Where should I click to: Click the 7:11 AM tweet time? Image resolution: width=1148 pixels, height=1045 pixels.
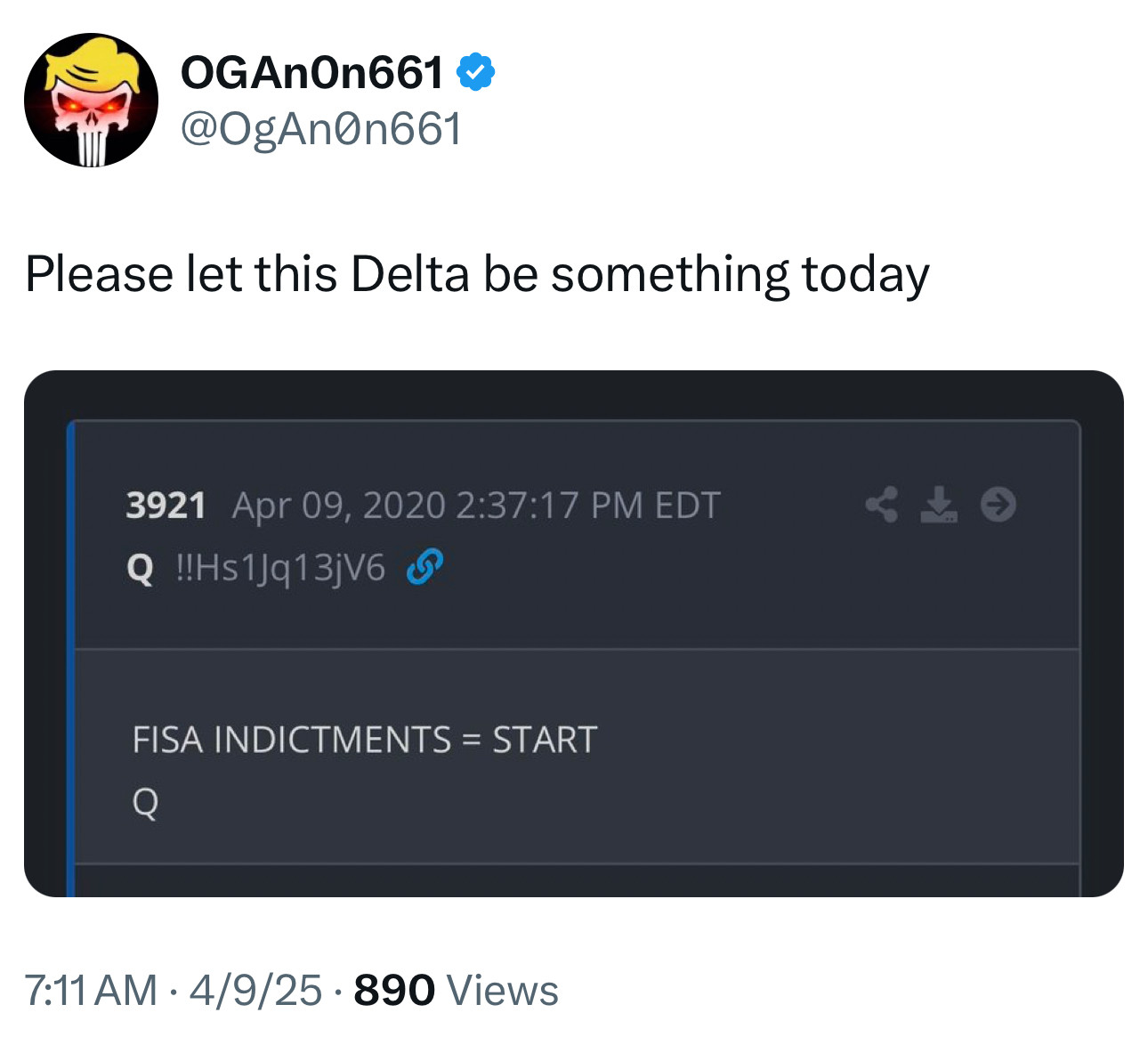point(91,991)
